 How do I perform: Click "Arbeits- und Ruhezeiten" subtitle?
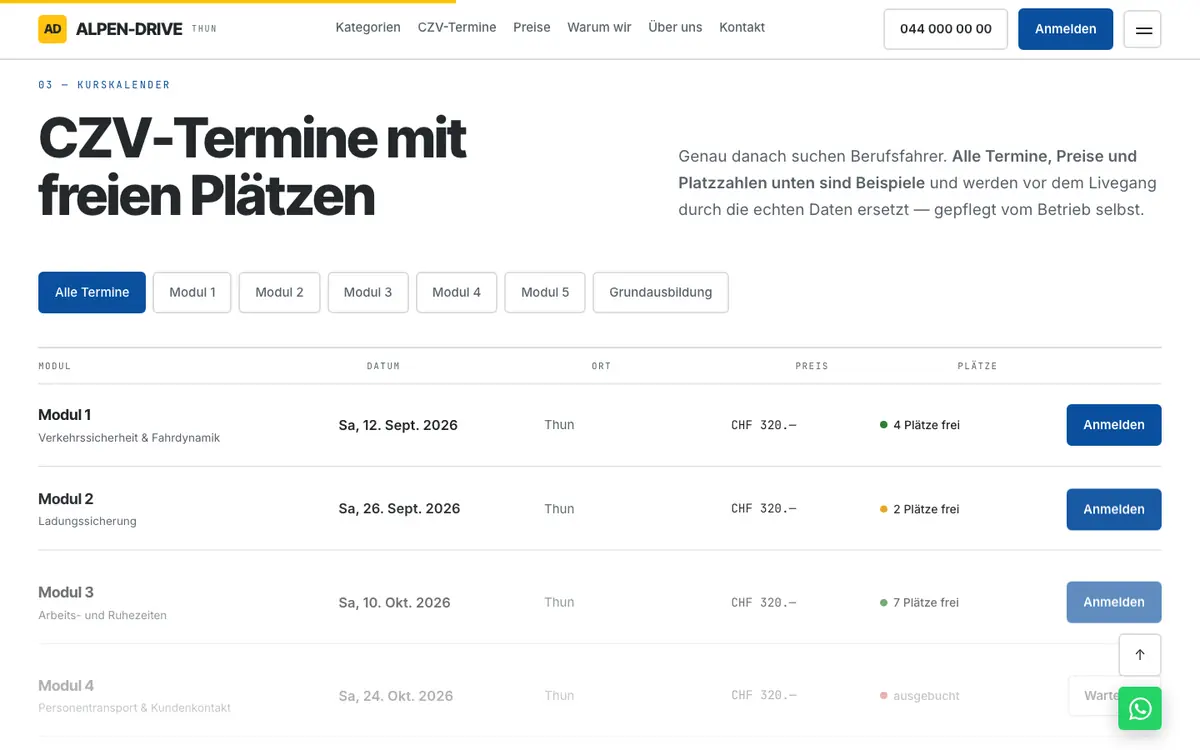coord(102,615)
